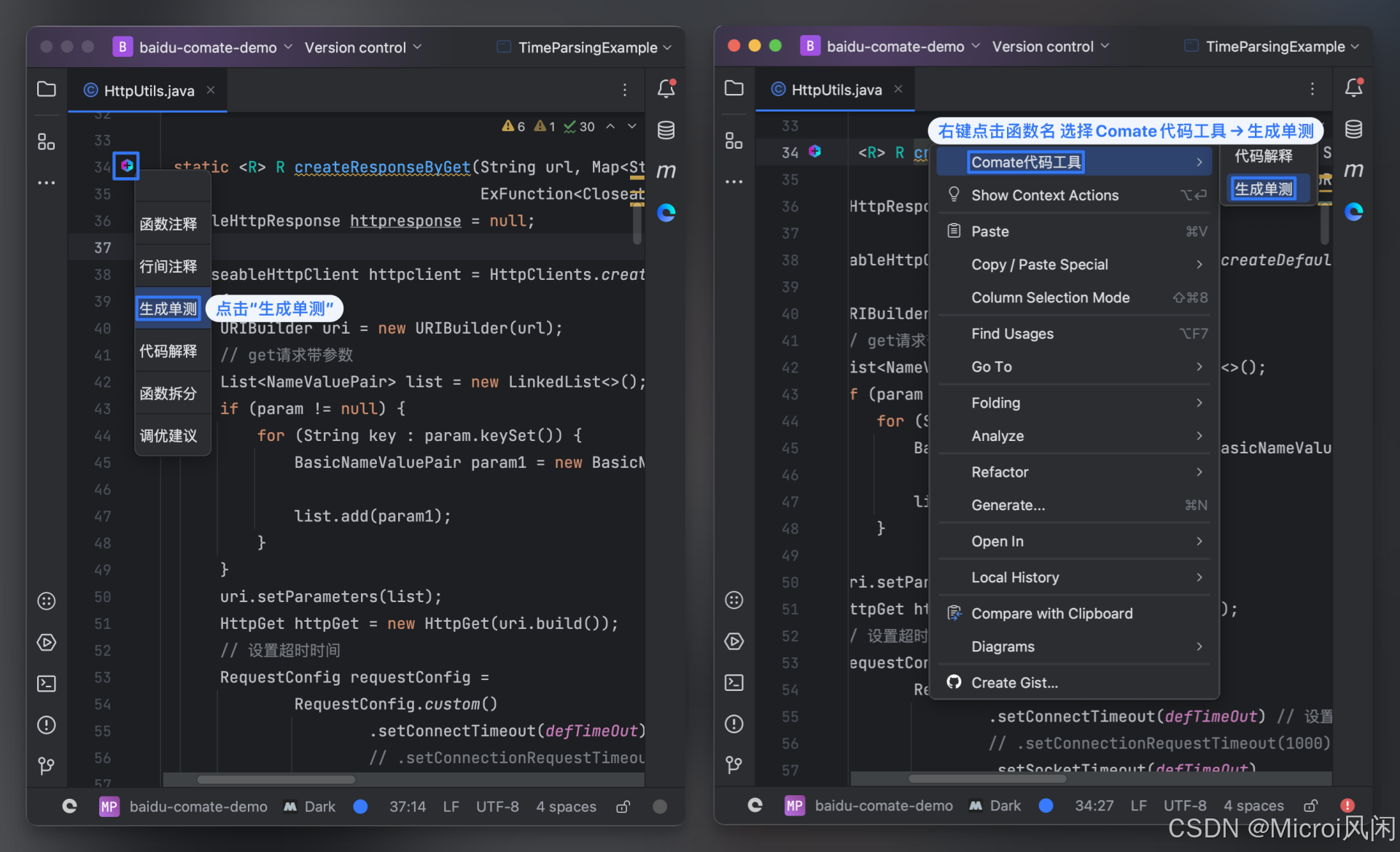
Task: Click 生成单测 in the Comate submenu
Action: click(1263, 189)
